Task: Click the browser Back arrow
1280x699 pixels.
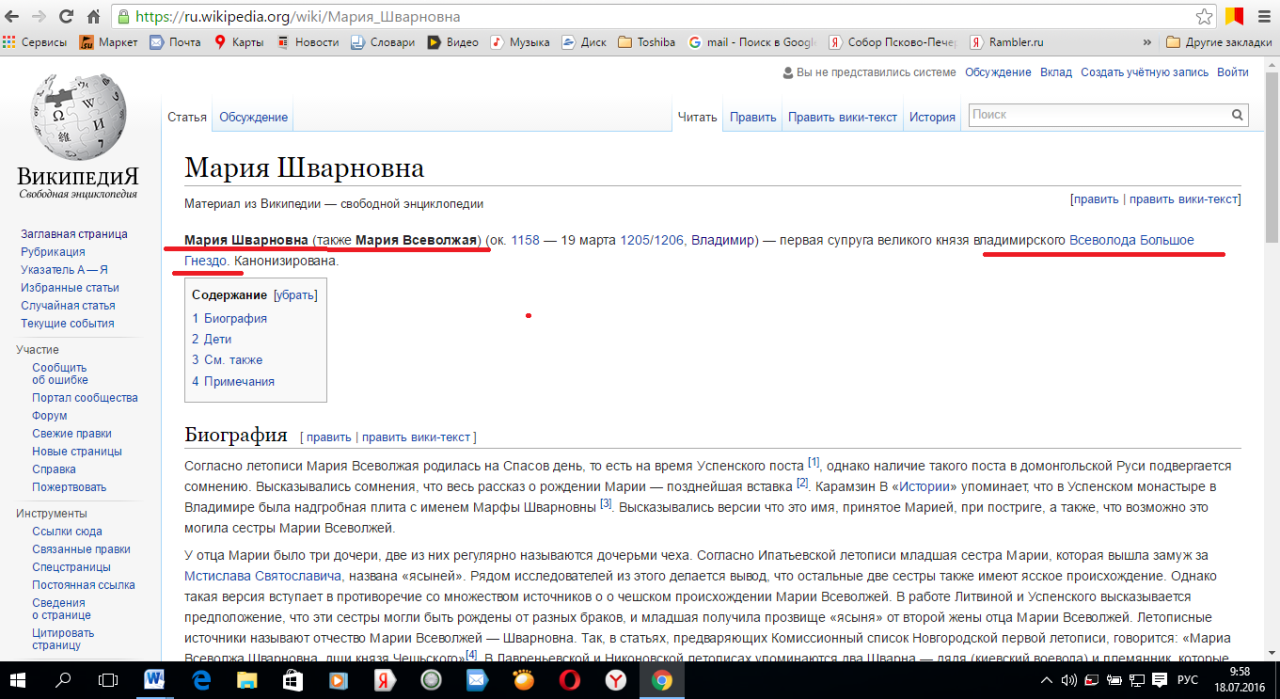Action: click(12, 17)
